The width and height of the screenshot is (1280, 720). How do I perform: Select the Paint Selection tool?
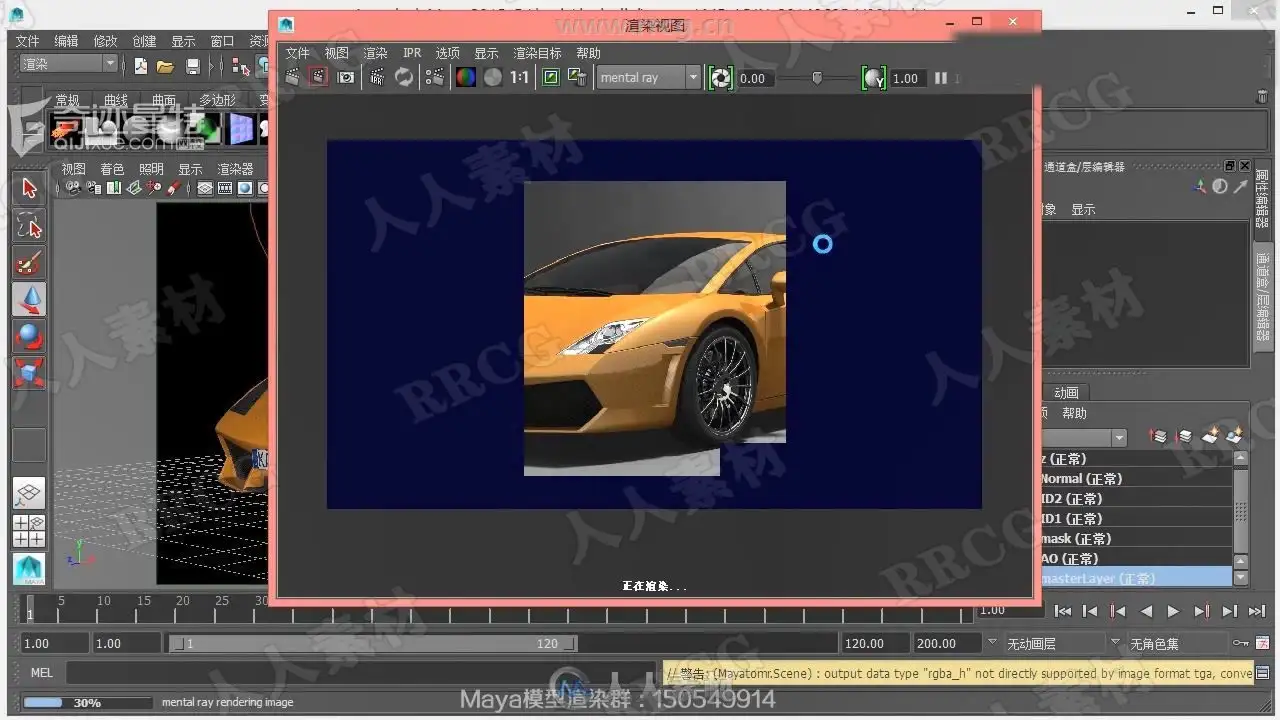29,263
